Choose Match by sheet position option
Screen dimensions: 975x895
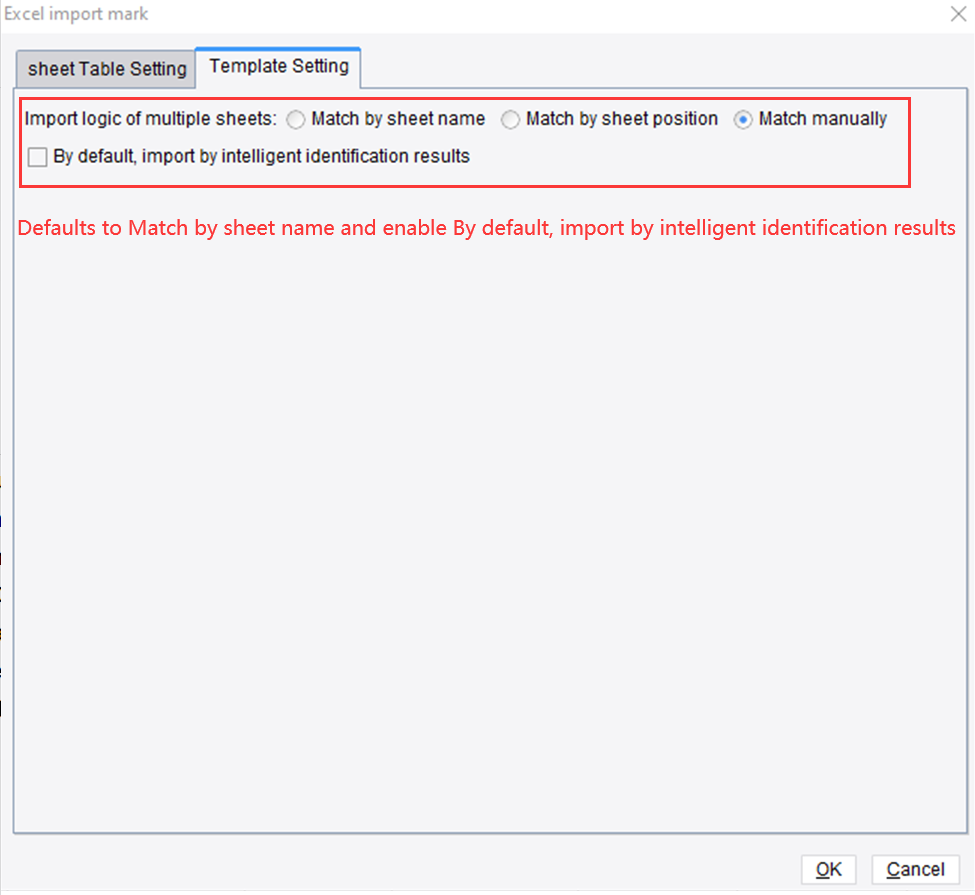tap(511, 118)
